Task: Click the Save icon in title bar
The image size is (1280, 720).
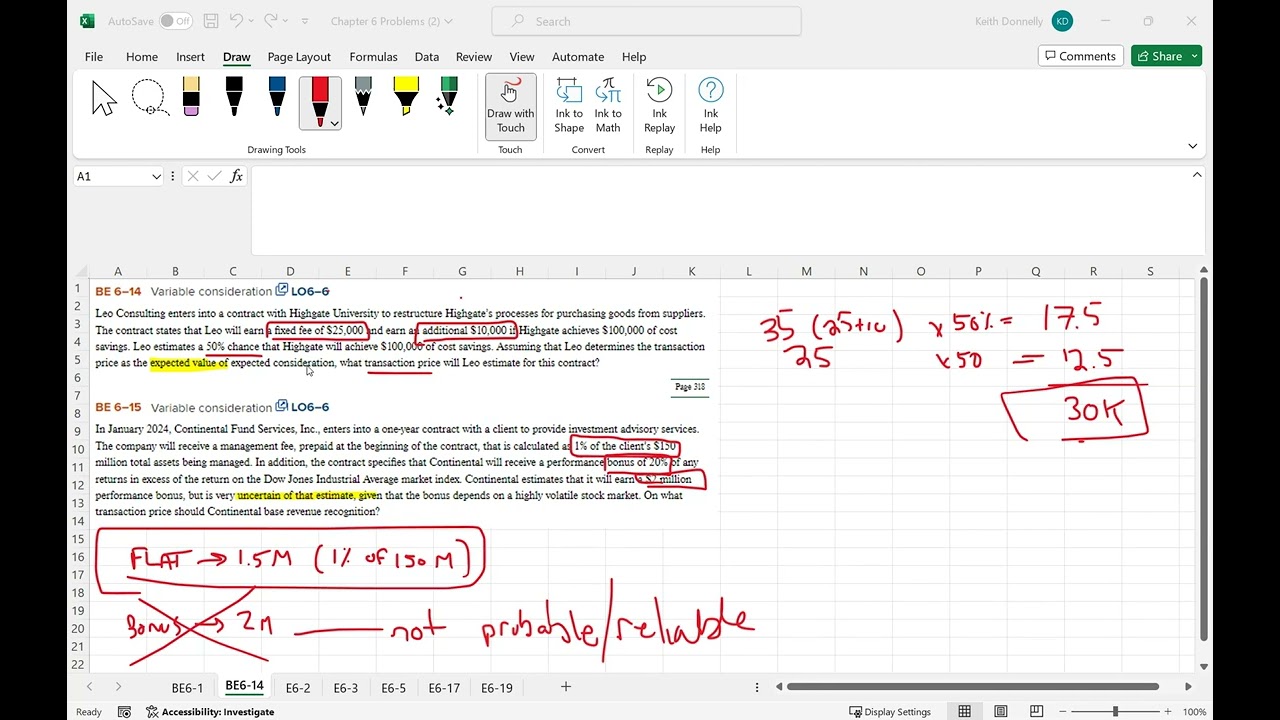Action: [x=211, y=21]
